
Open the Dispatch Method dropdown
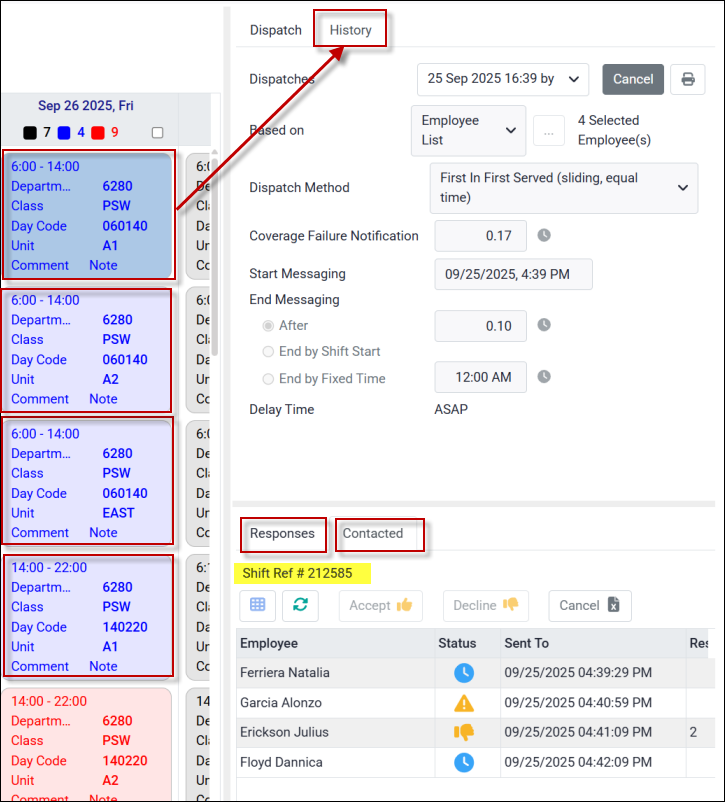(563, 188)
